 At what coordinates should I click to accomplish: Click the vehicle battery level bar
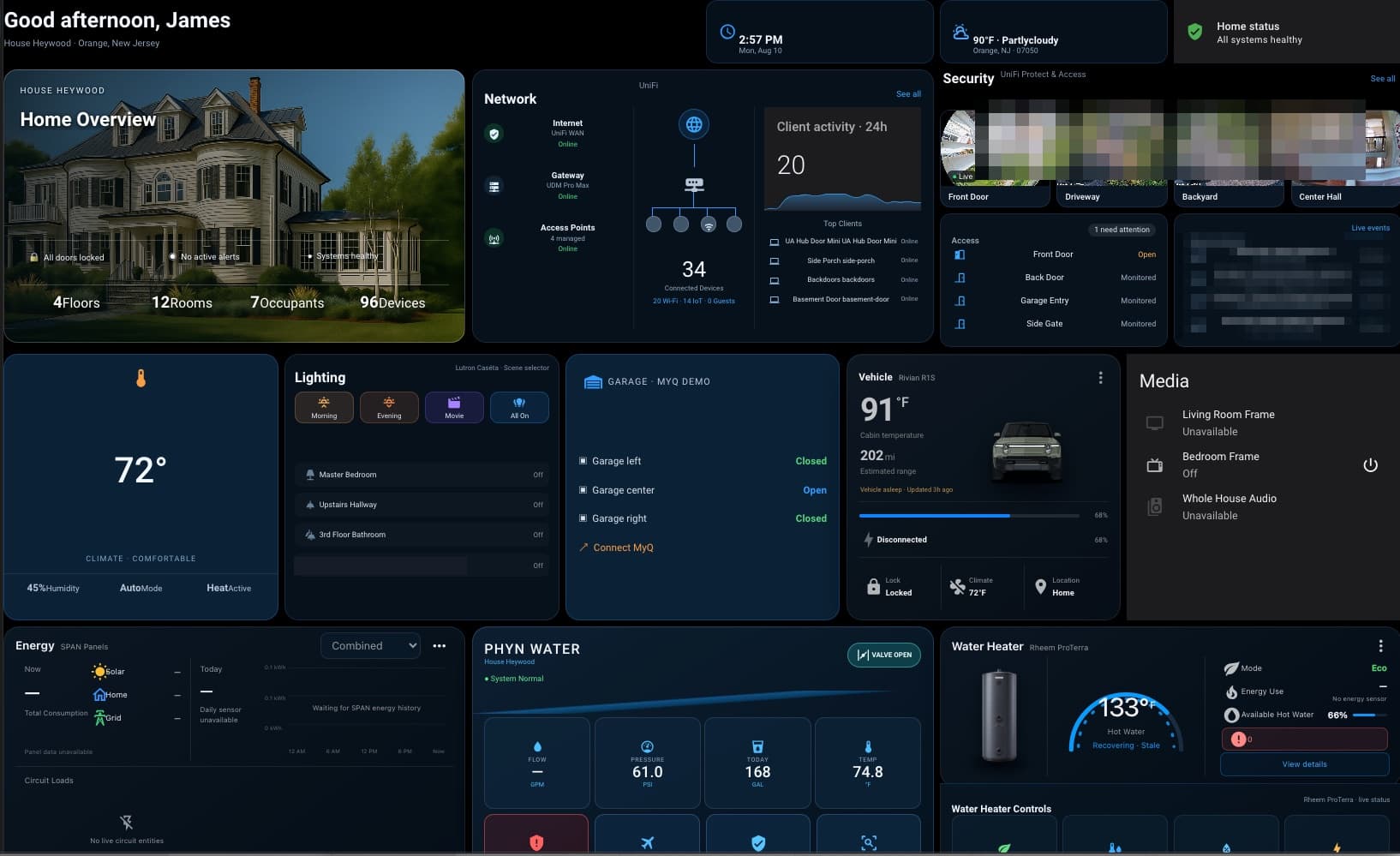pos(969,516)
